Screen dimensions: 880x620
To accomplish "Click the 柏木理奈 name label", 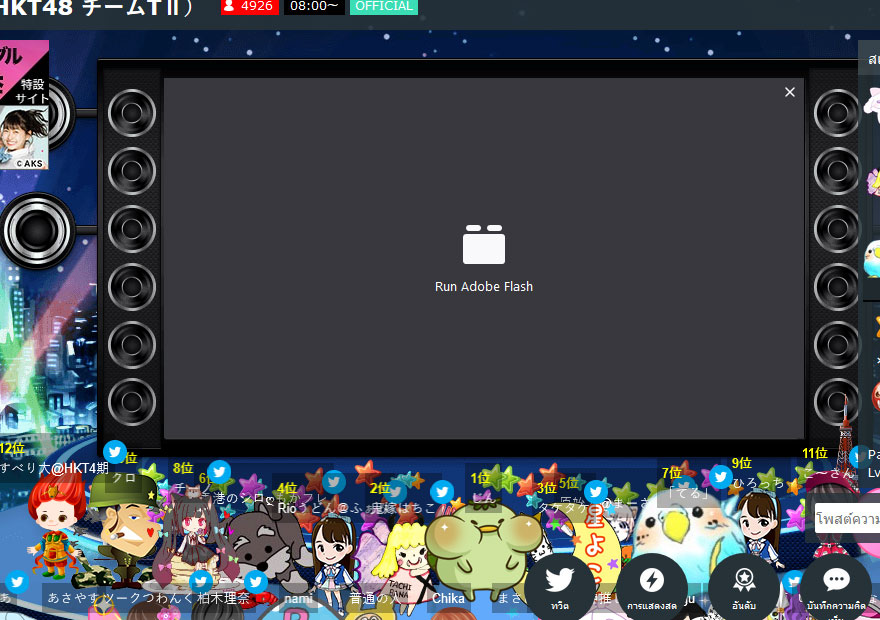I will click(223, 598).
